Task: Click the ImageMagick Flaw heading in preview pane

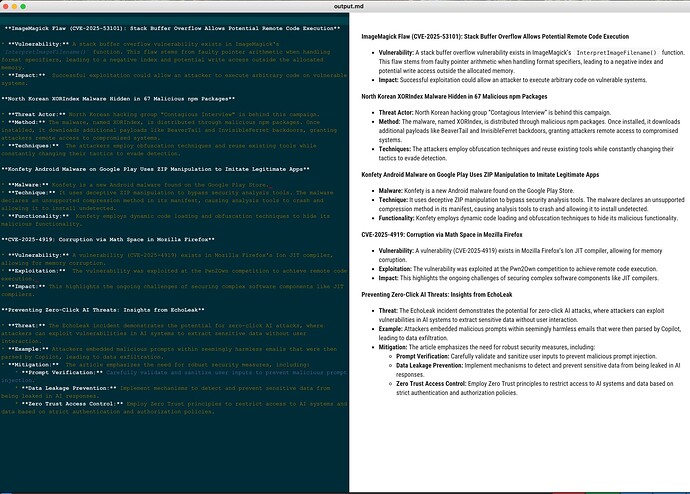Action: [495, 37]
